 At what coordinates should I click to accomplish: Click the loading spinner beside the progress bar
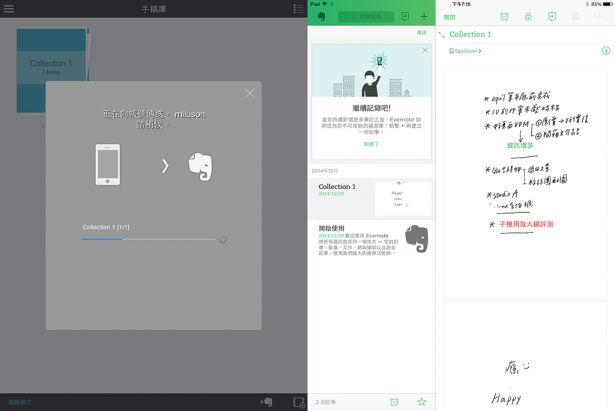pos(223,239)
